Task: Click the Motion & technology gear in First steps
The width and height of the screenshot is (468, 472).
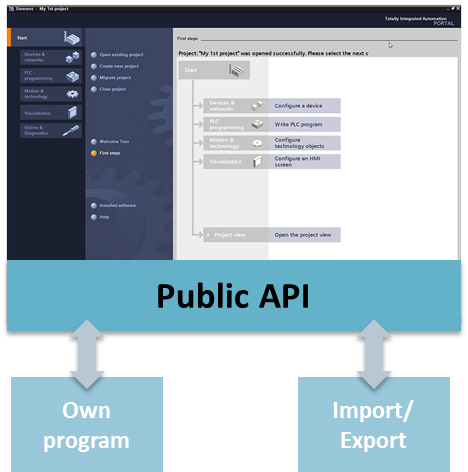Action: (257, 143)
